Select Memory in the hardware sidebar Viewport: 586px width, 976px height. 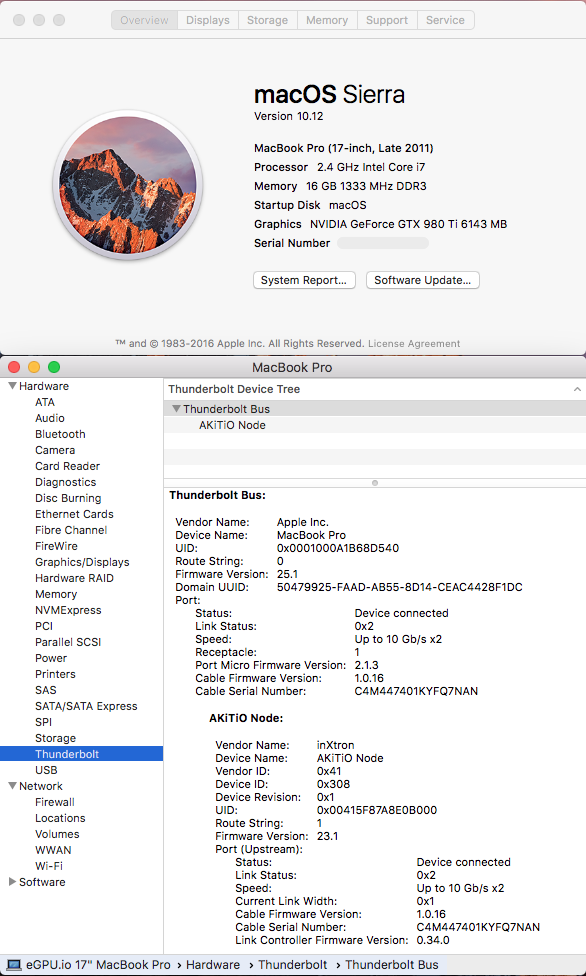56,594
